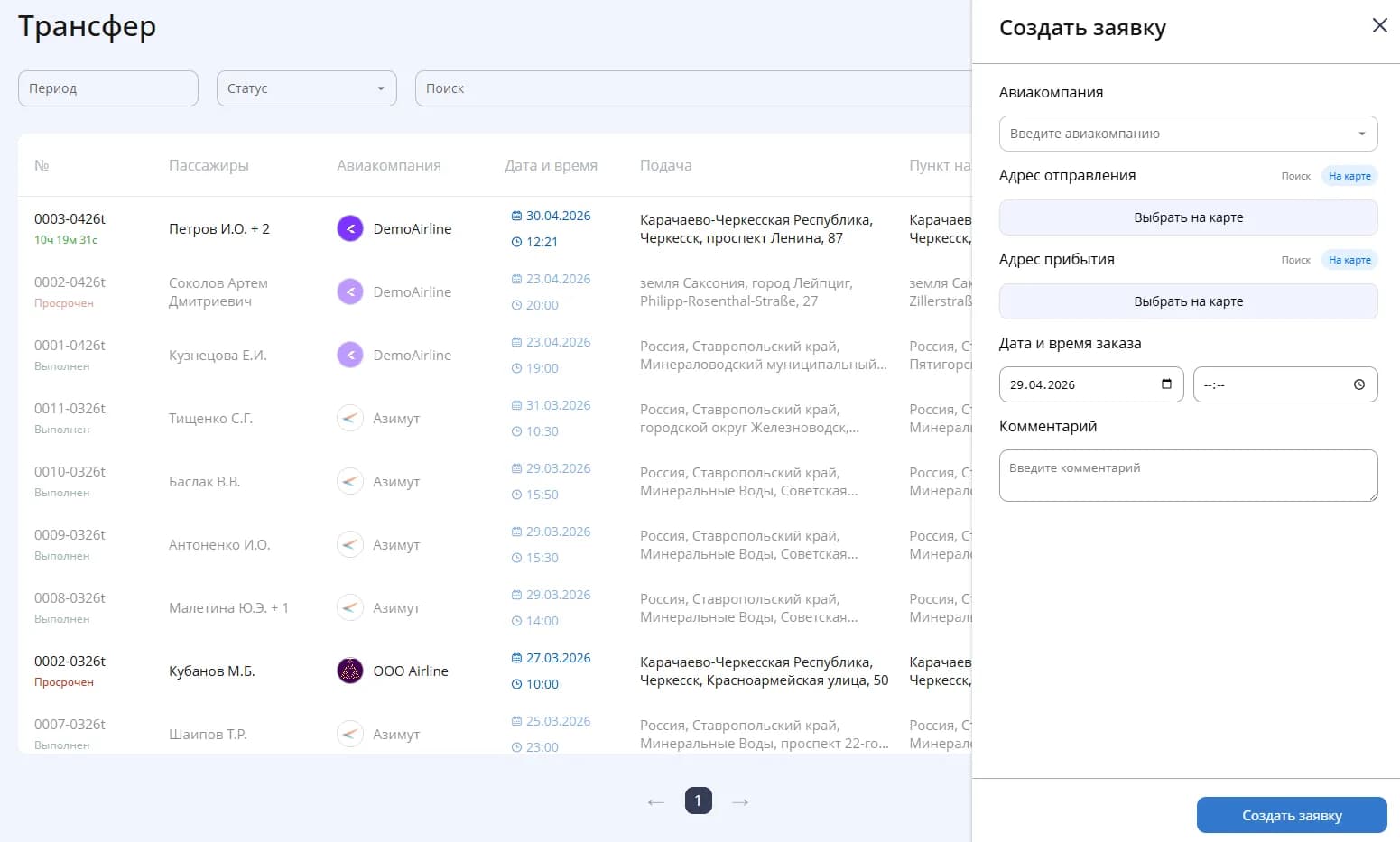The width and height of the screenshot is (1400, 842).
Task: Click the Период filter field
Action: click(x=108, y=88)
